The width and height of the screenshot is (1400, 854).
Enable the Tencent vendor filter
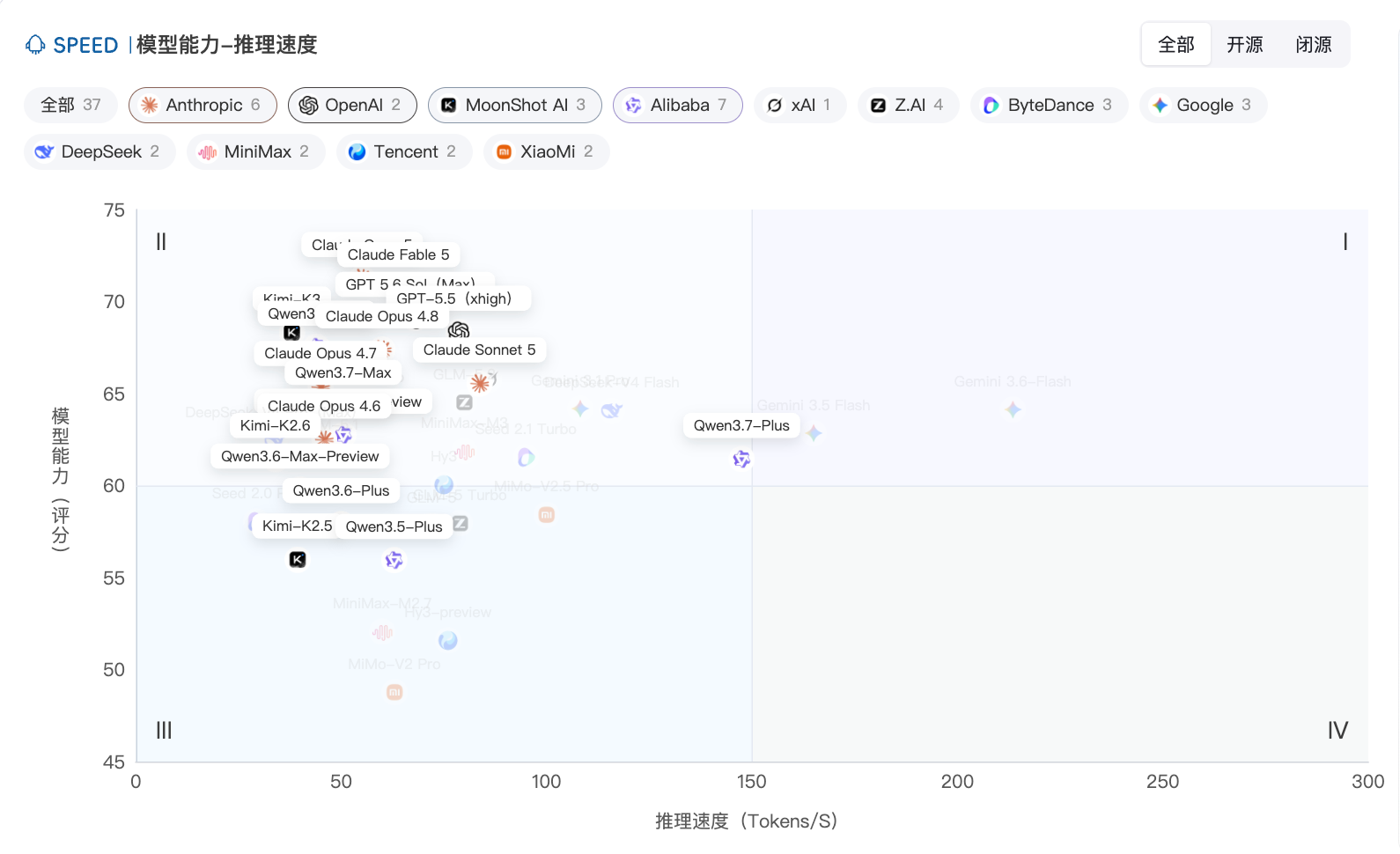[x=404, y=151]
